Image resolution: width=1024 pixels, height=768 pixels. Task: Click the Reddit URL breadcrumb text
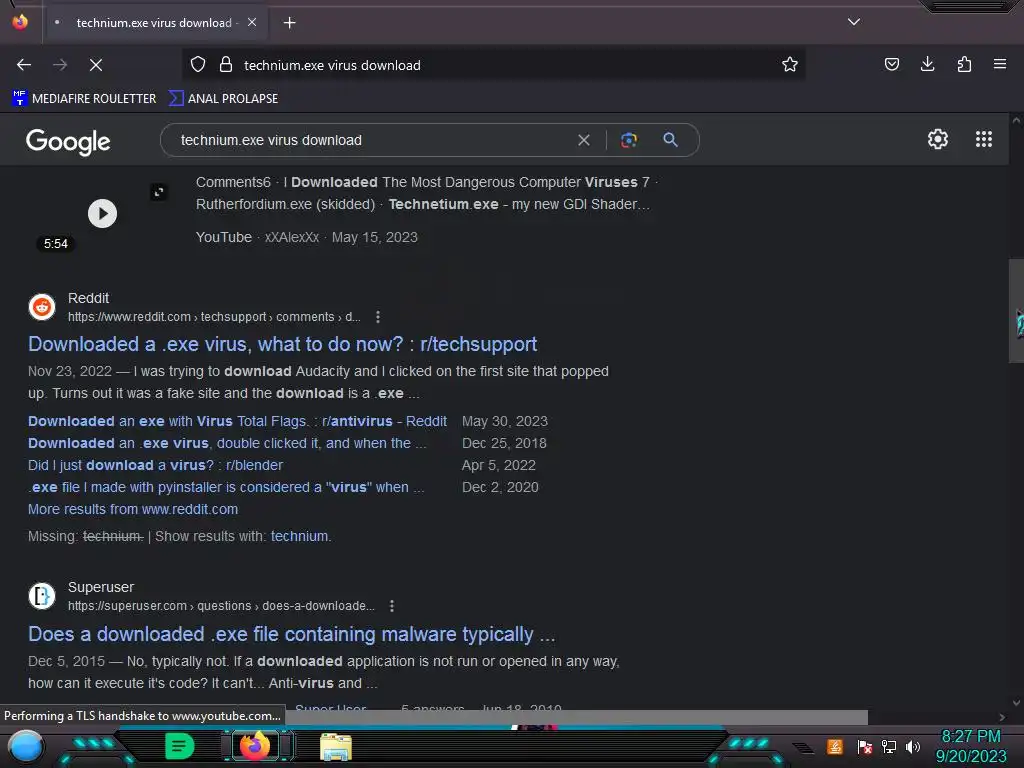(214, 317)
